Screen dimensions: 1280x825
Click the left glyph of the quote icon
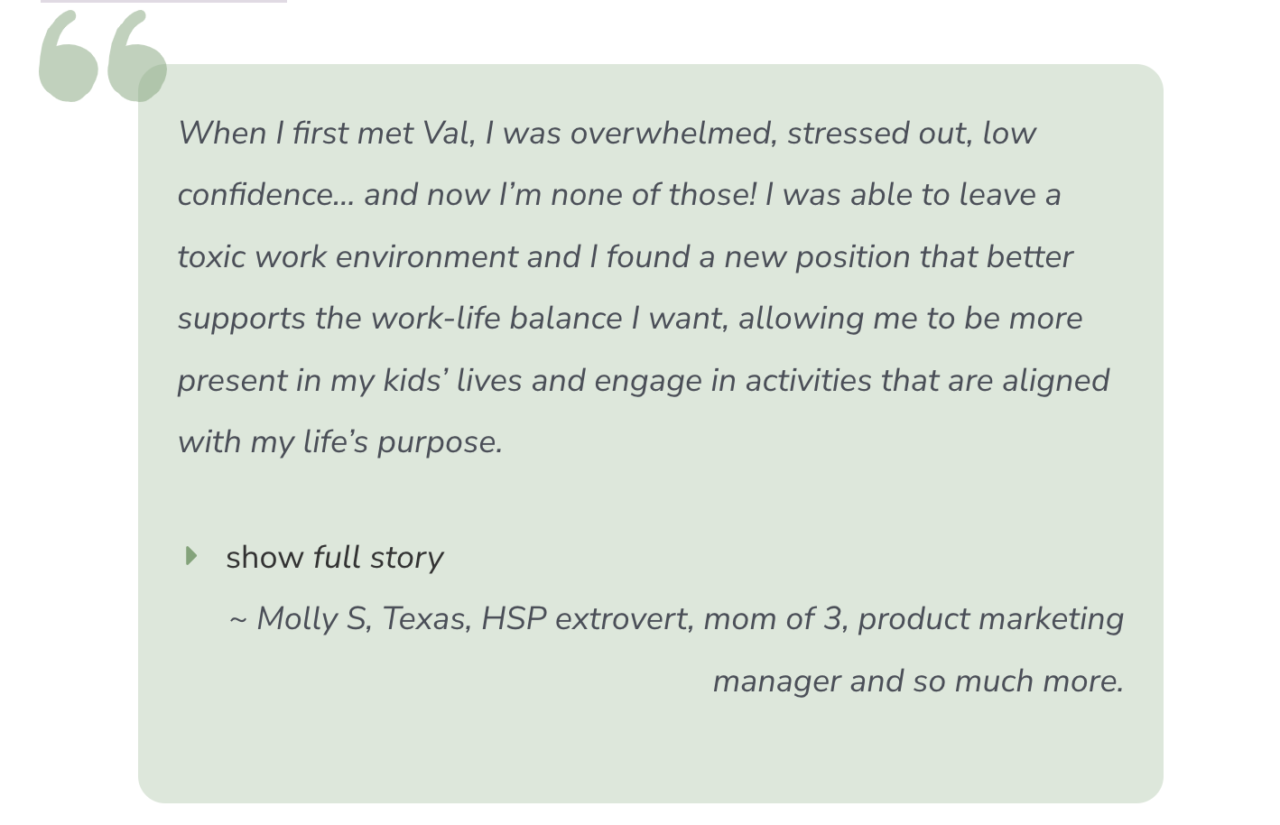[68, 57]
